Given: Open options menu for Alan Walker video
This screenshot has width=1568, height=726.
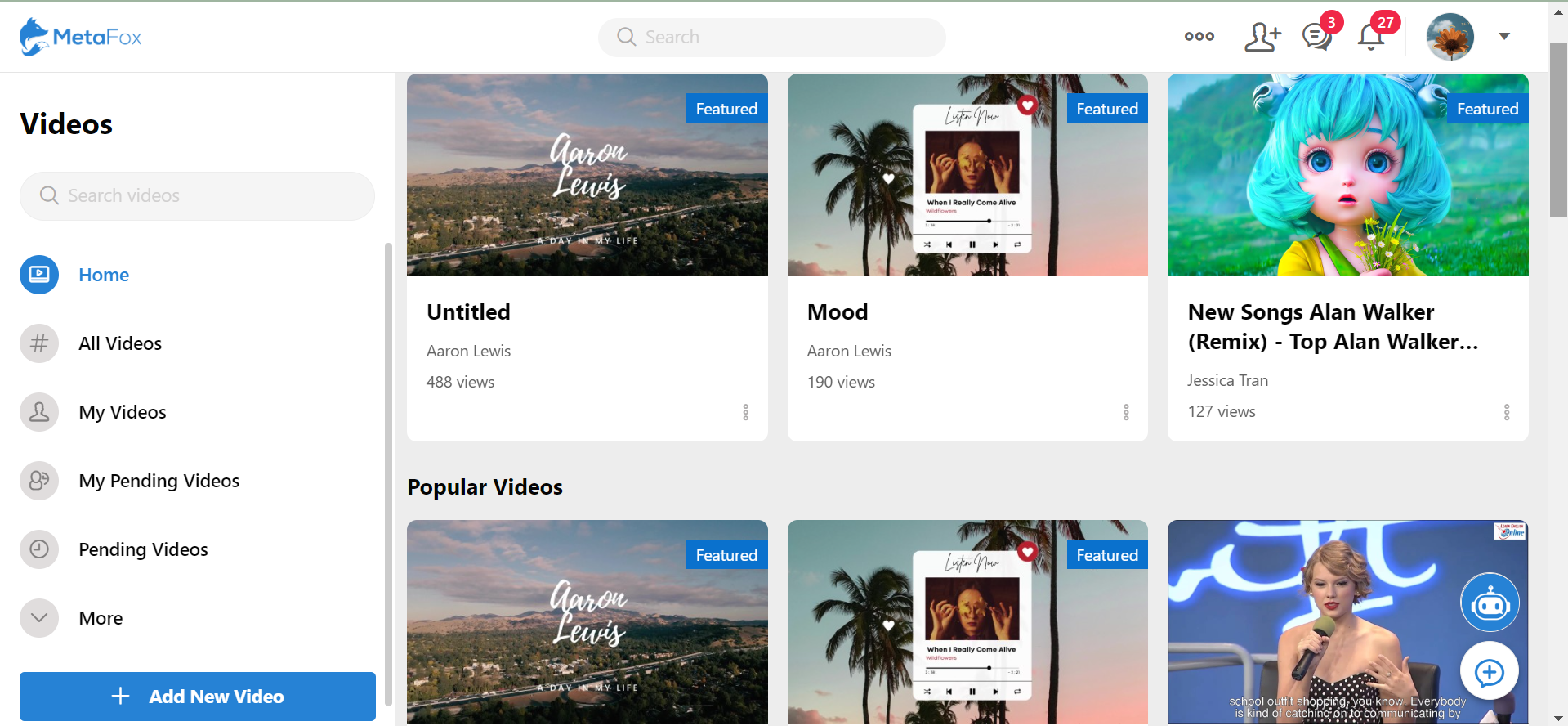Looking at the screenshot, I should click(1507, 412).
